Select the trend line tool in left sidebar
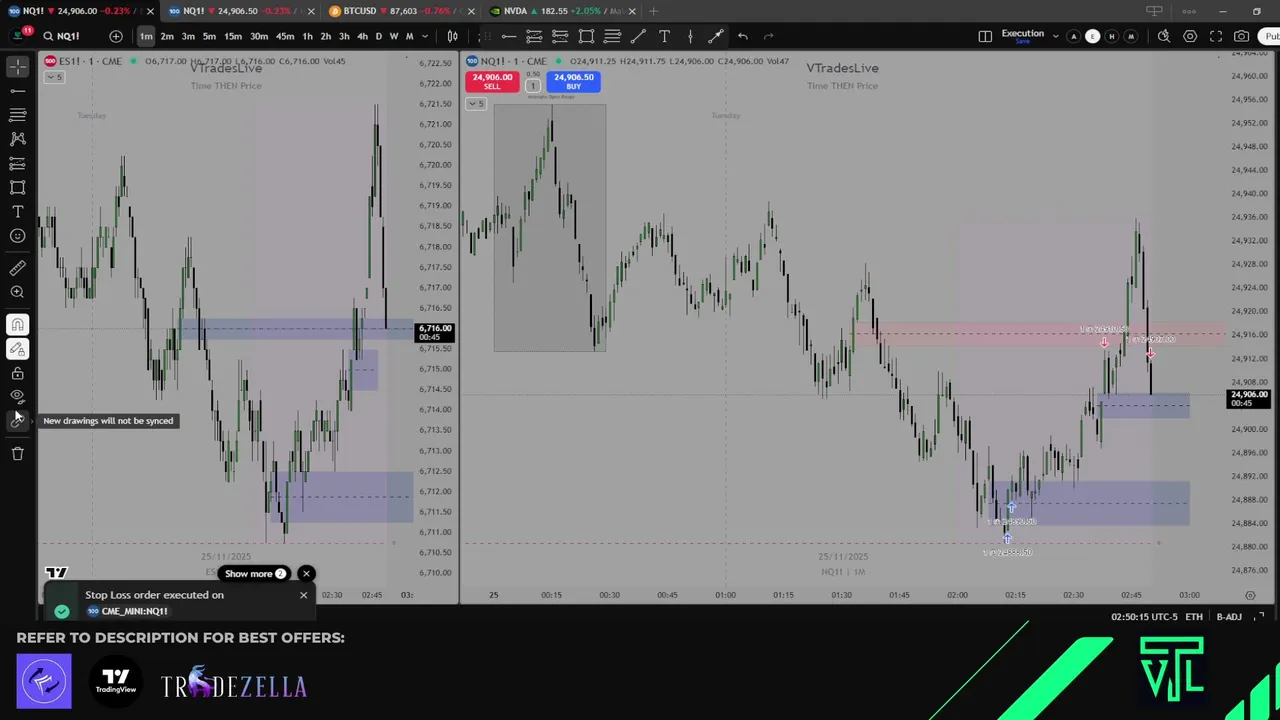This screenshot has width=1280, height=720. click(x=18, y=91)
